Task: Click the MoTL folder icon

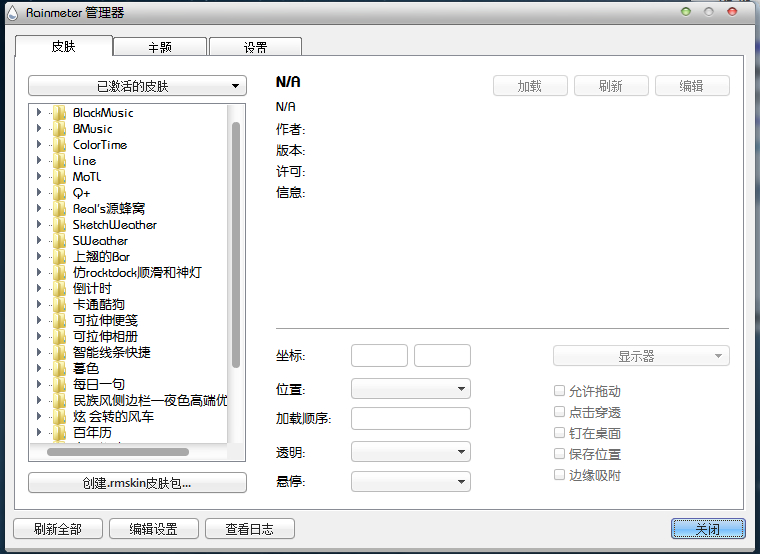Action: (59, 176)
